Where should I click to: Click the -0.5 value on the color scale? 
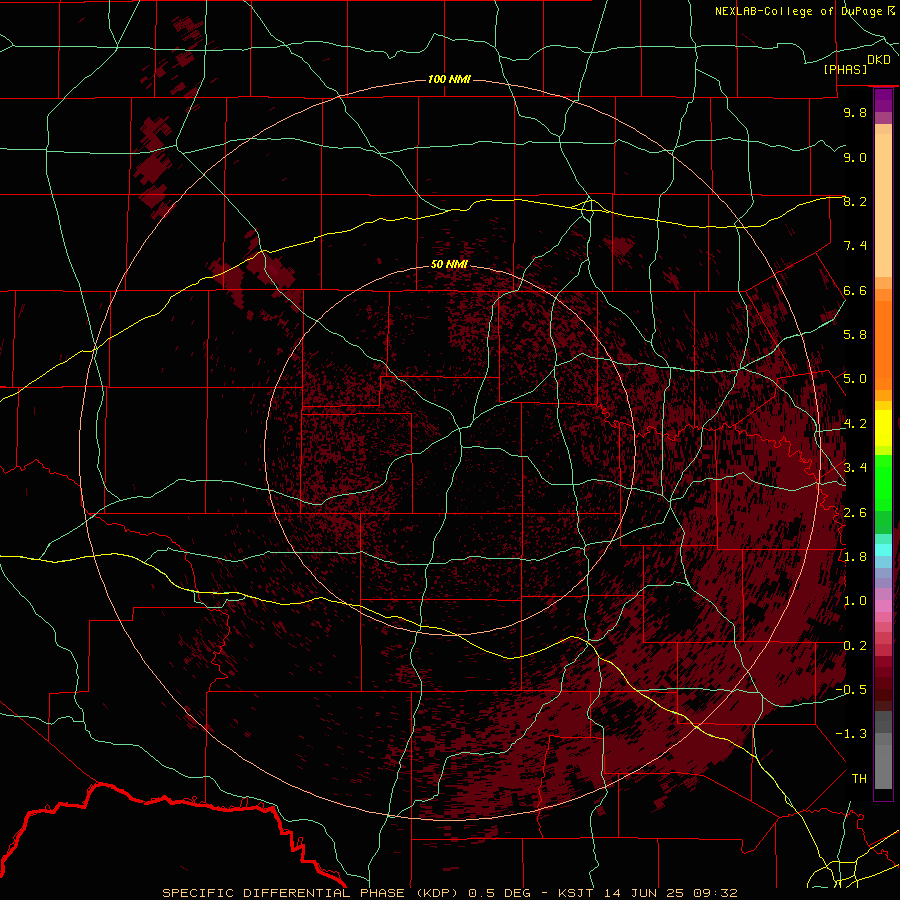pos(851,690)
